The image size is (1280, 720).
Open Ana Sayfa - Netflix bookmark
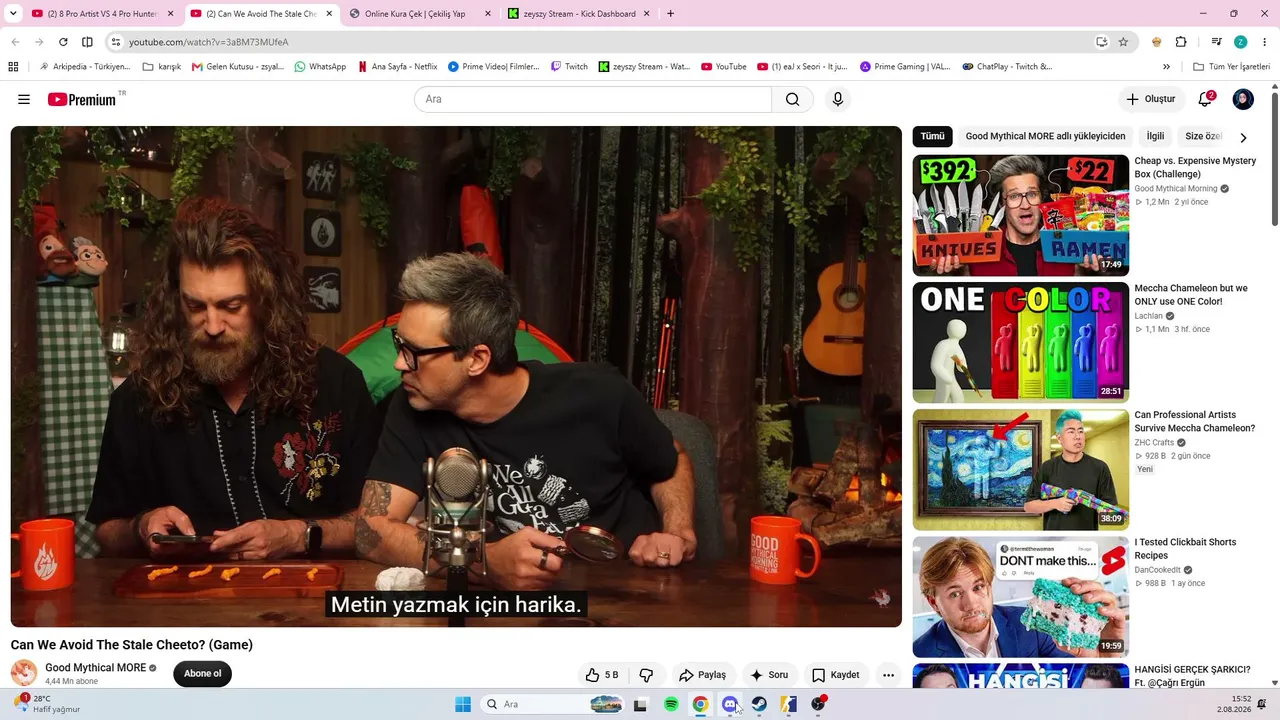(x=397, y=67)
